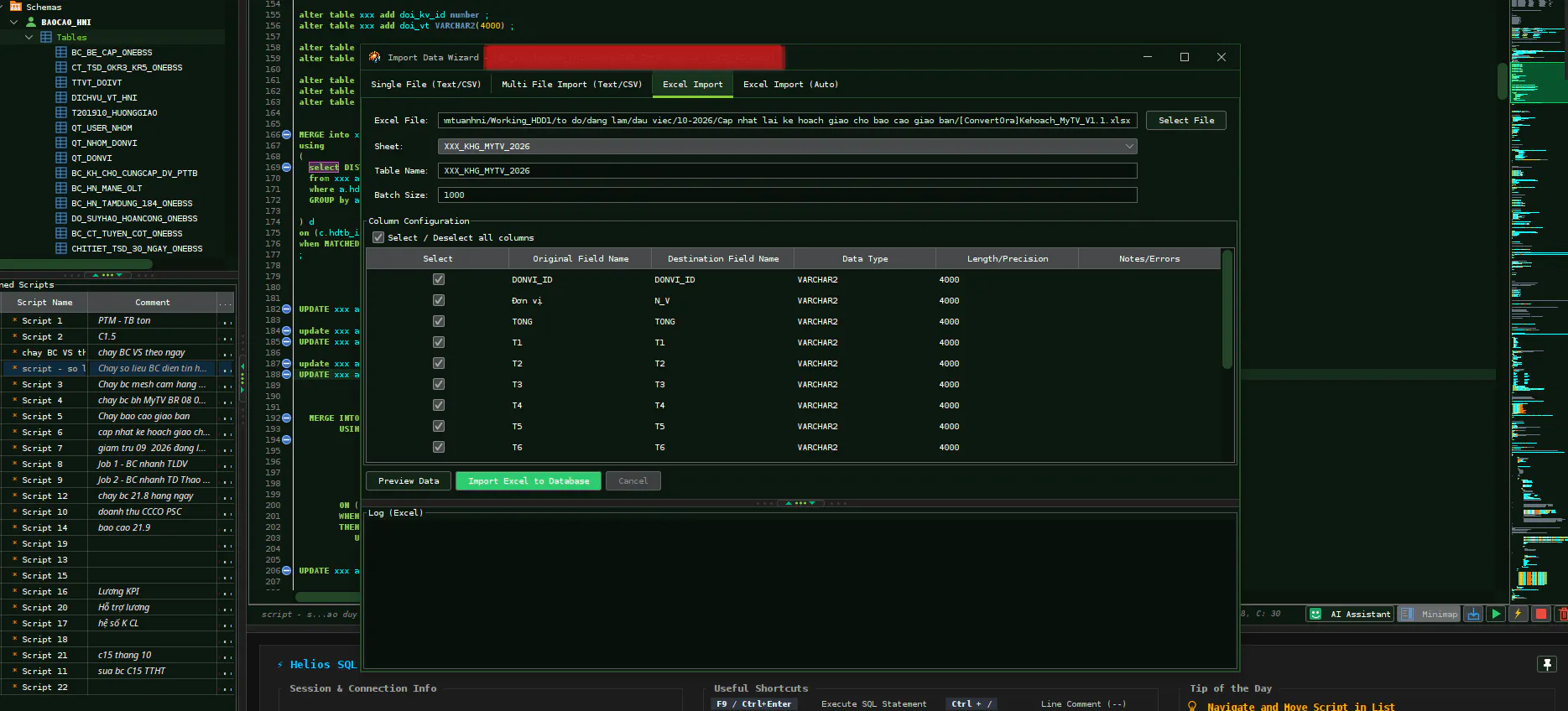Click the QT_DONVI table icon
Image resolution: width=1568 pixels, height=711 pixels.
[x=61, y=158]
